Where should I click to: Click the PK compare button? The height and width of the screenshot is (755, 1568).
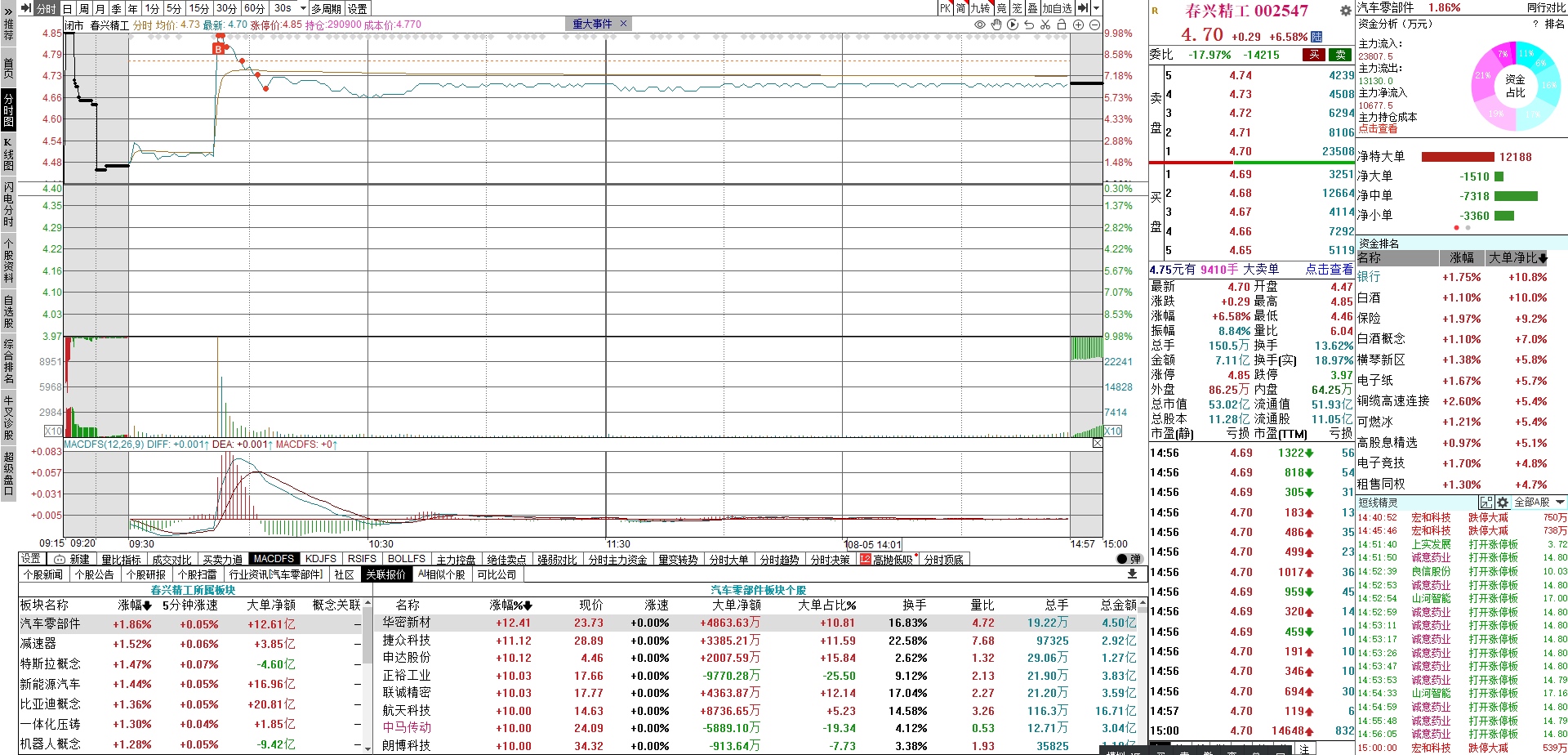pos(945,8)
